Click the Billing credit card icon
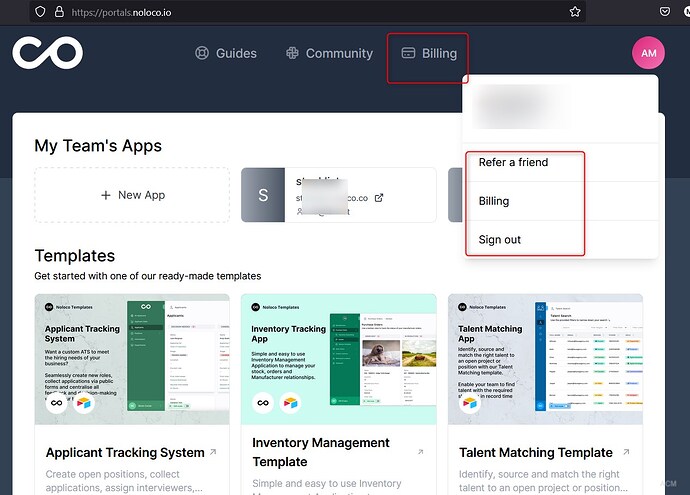 click(408, 53)
